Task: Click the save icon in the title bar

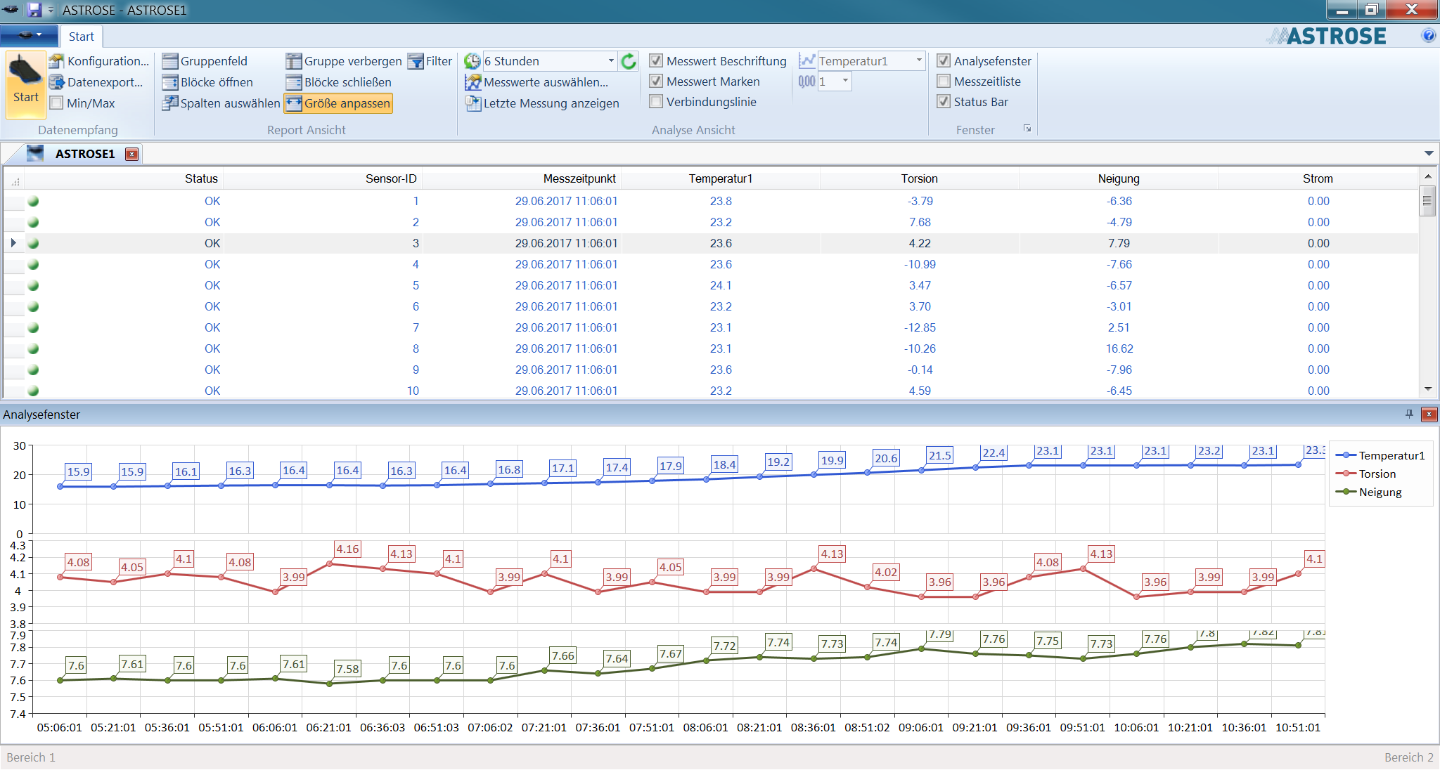Action: click(x=34, y=10)
